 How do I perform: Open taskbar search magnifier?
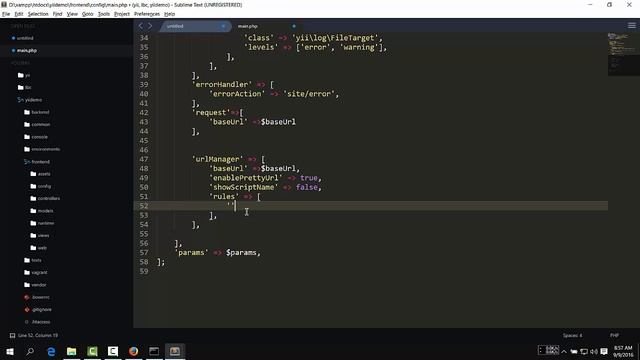pos(30,351)
